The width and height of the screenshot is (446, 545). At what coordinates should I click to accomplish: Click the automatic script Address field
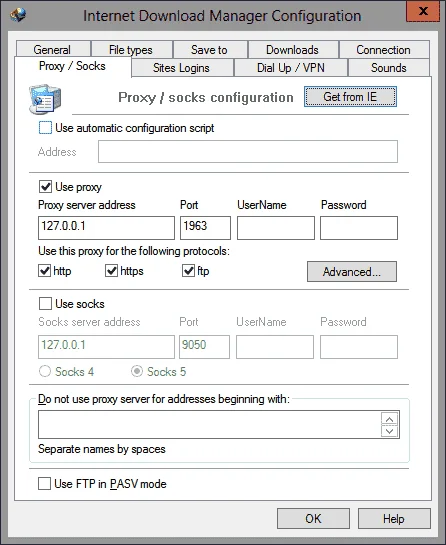click(x=248, y=152)
